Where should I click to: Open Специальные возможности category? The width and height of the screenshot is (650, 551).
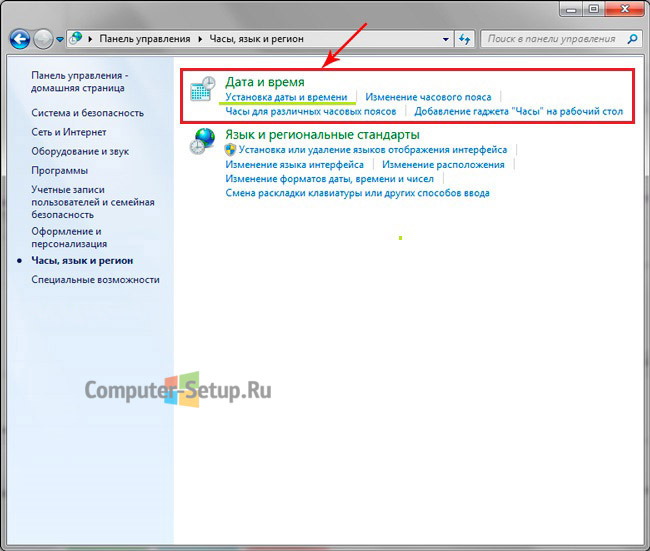95,279
